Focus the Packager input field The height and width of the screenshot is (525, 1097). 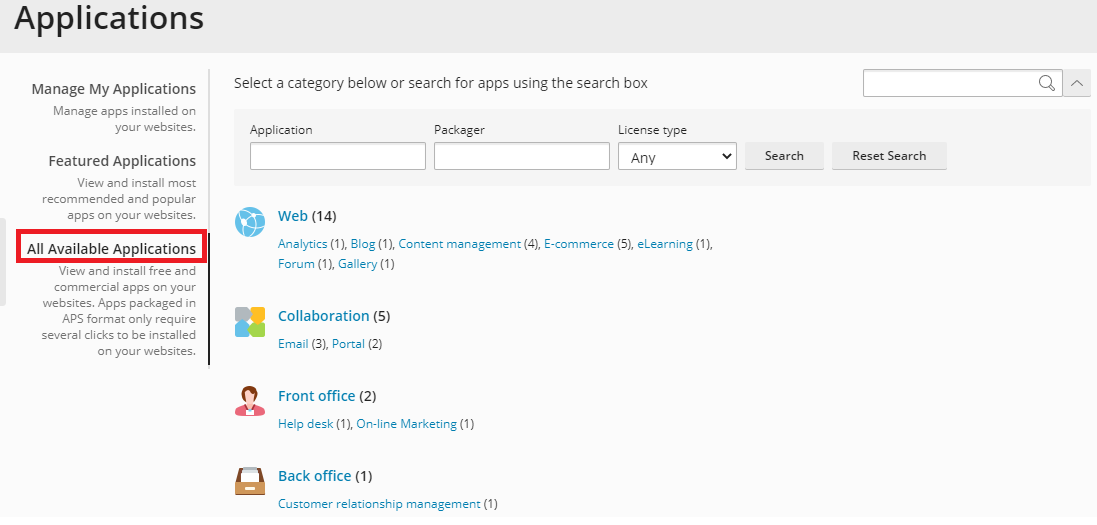click(x=522, y=156)
